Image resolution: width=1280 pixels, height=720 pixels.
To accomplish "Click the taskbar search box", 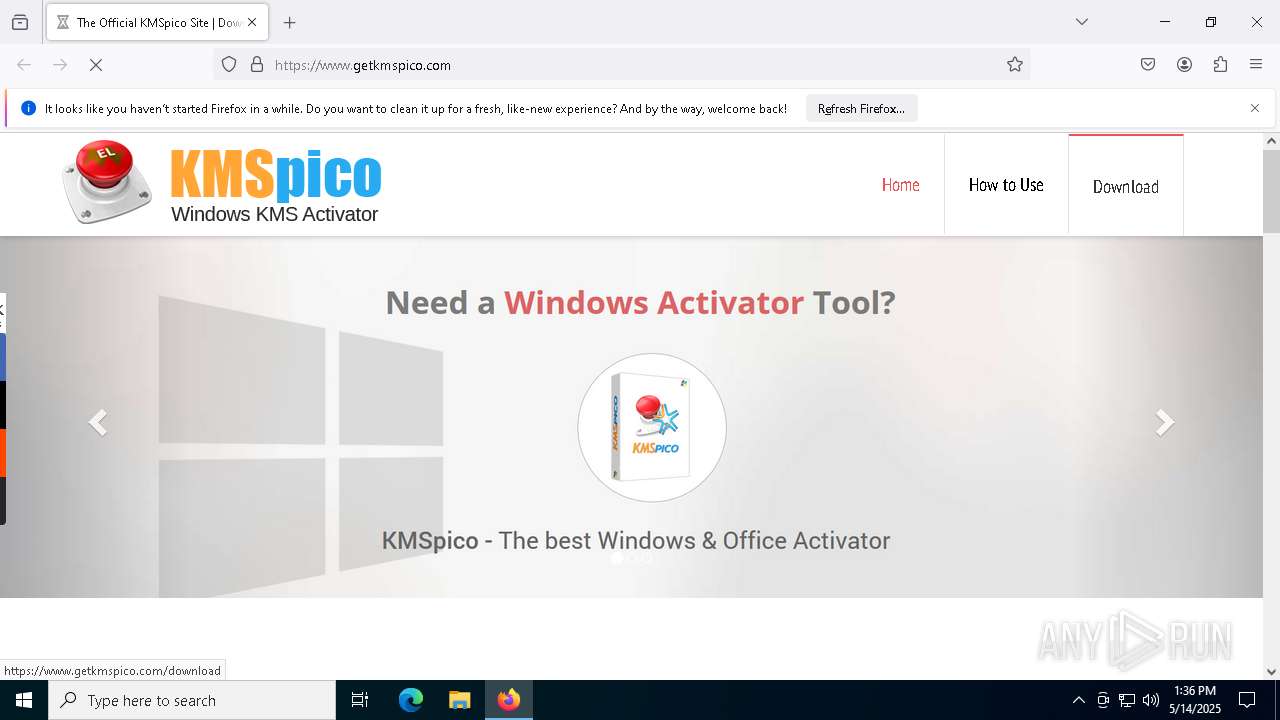I will (x=192, y=700).
